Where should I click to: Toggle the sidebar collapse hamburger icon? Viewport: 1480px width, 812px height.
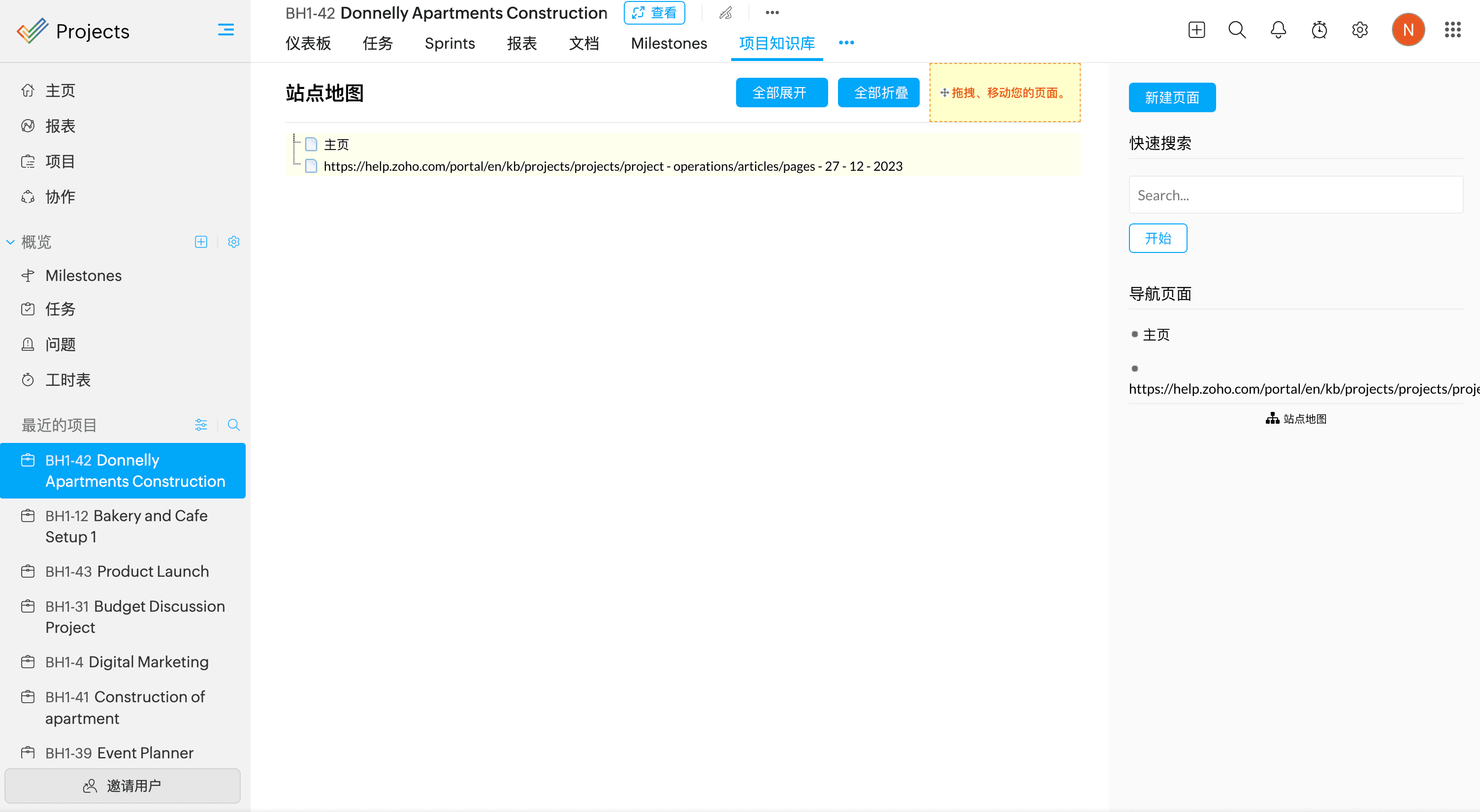226,30
